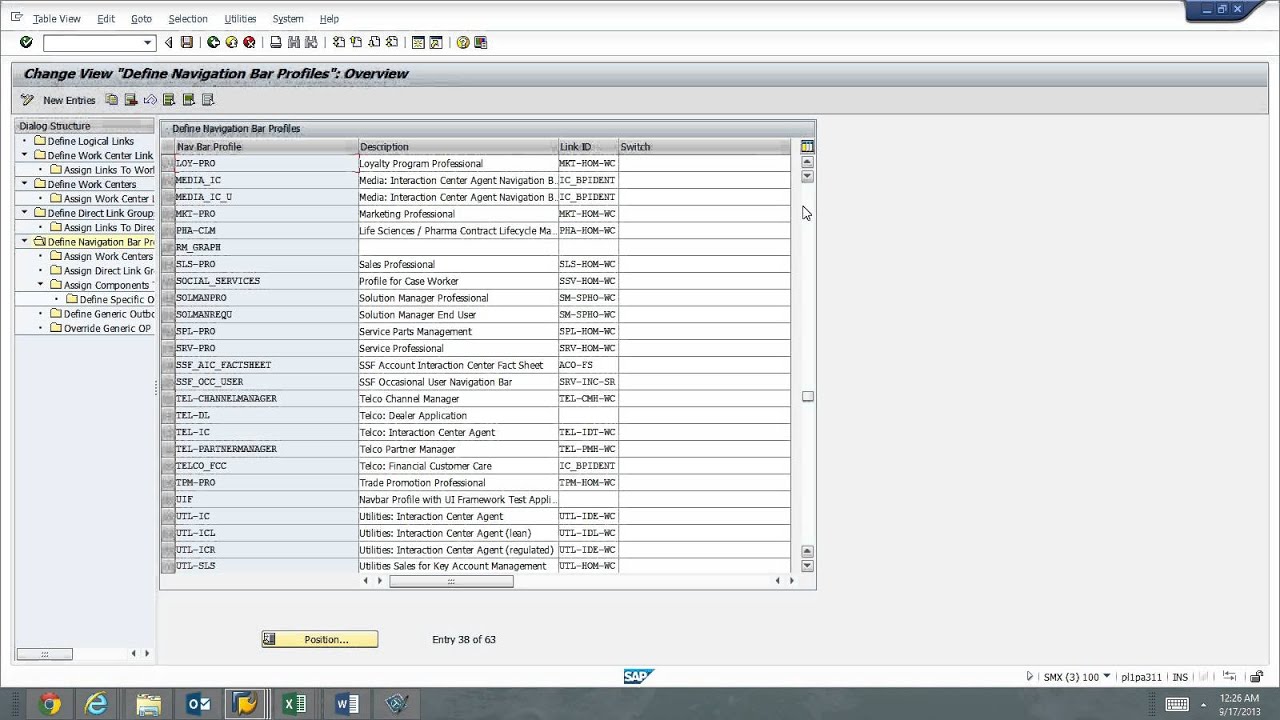Click the Generate Shortcut icon

(x=436, y=42)
